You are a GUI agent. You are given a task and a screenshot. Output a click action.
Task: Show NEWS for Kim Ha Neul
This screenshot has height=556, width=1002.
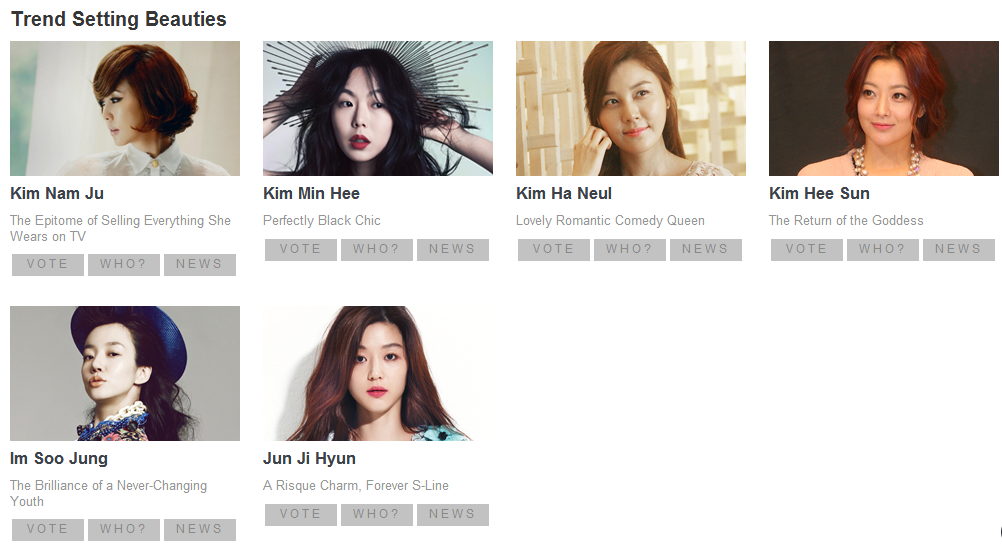[x=706, y=249]
